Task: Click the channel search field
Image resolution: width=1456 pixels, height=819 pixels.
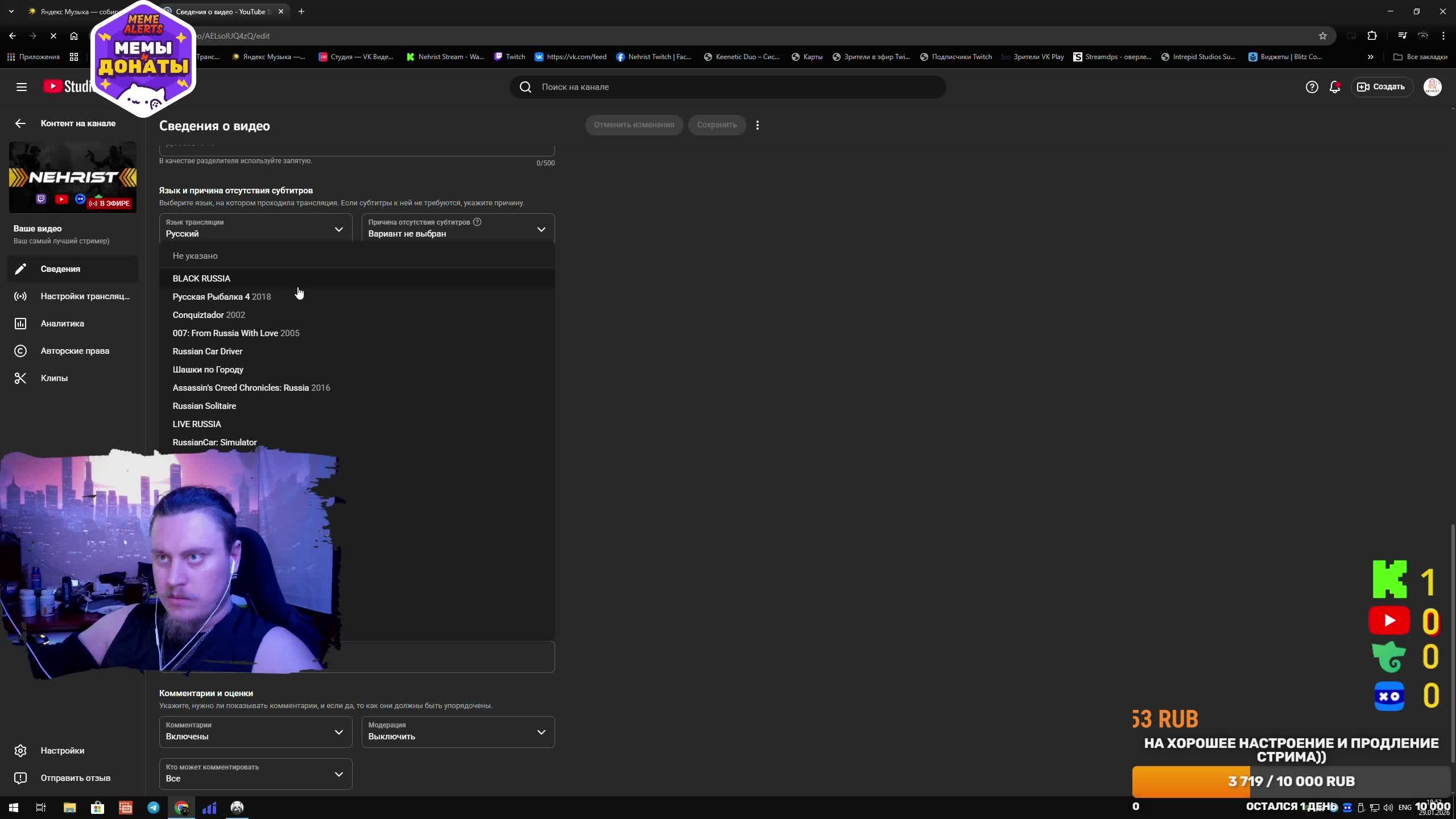Action: (728, 87)
